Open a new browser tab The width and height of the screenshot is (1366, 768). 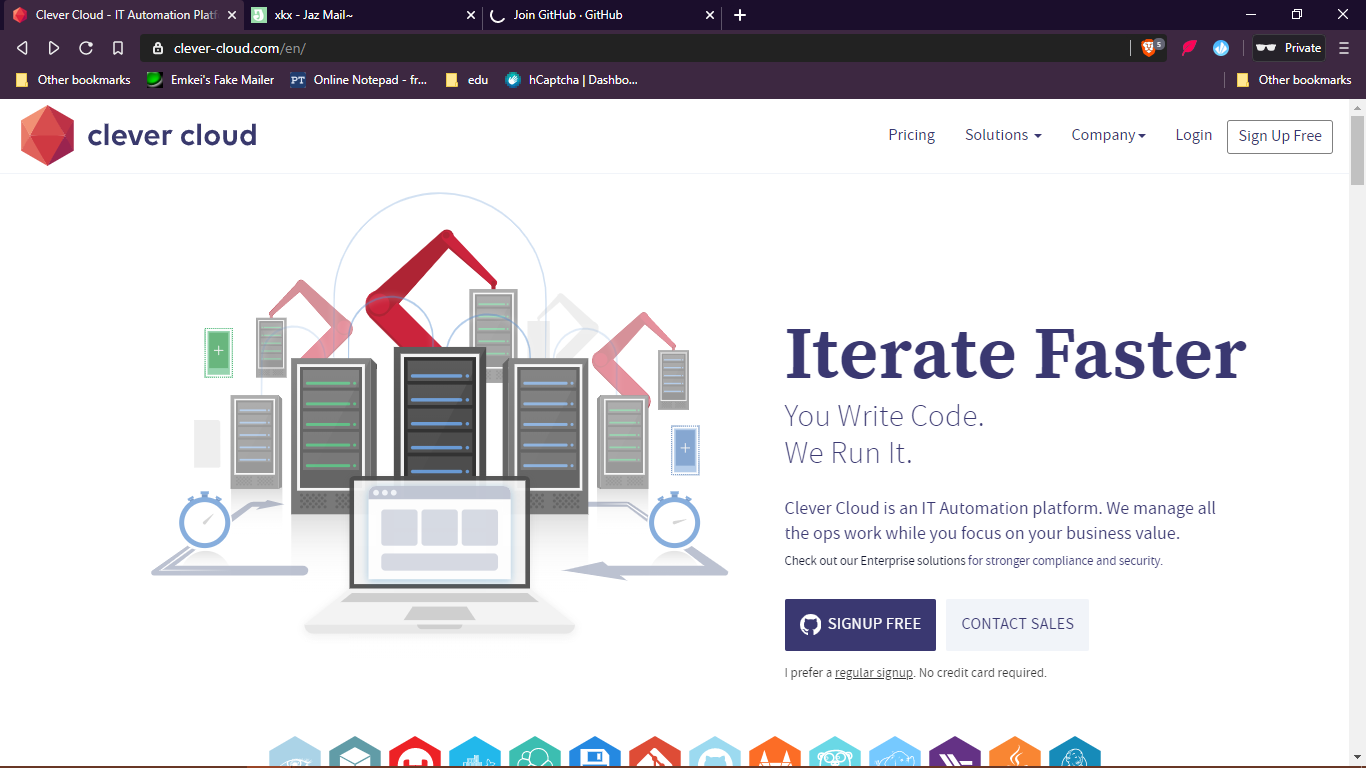(x=740, y=15)
